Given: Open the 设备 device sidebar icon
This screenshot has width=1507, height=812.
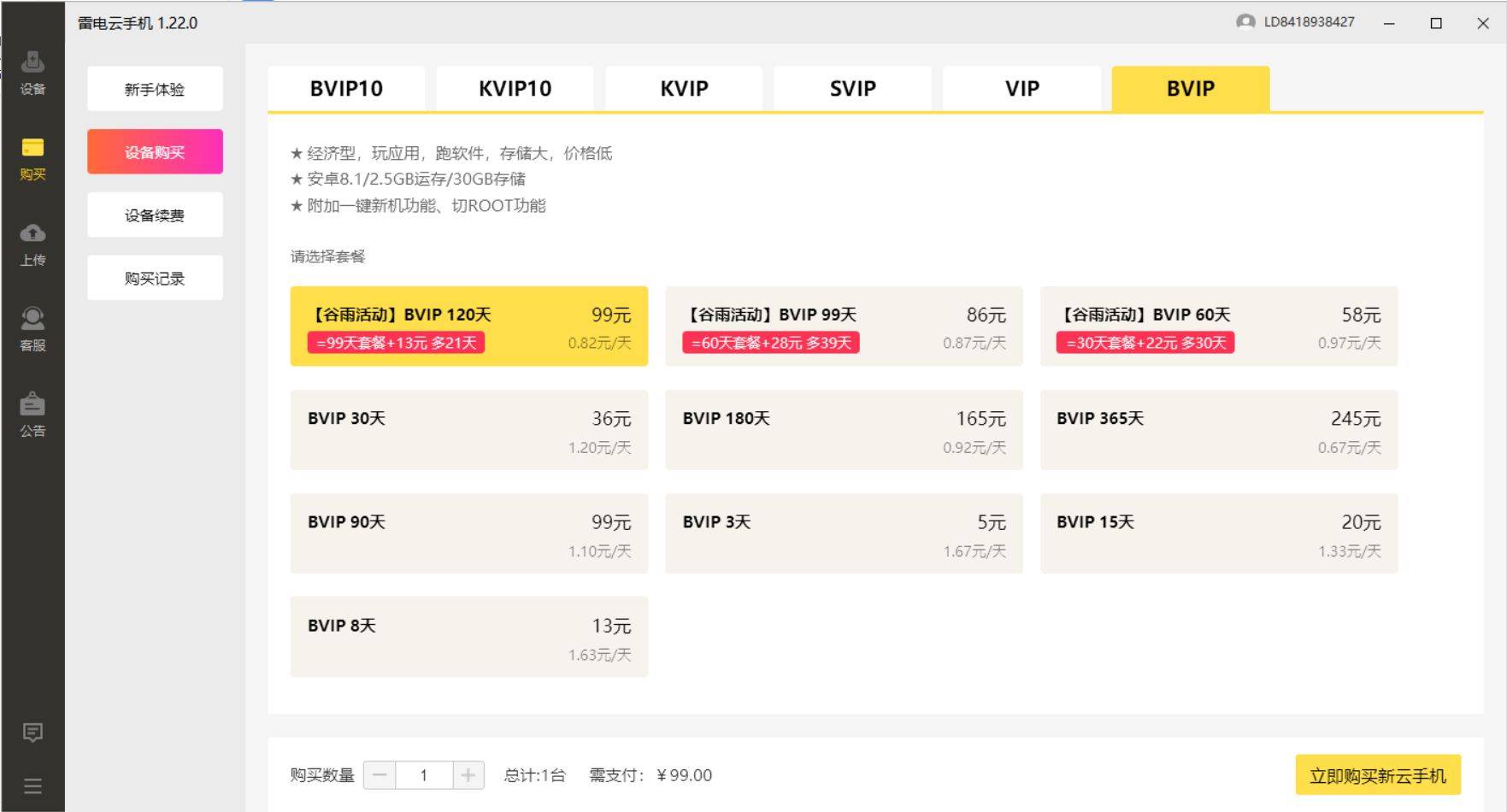Looking at the screenshot, I should click(x=32, y=72).
